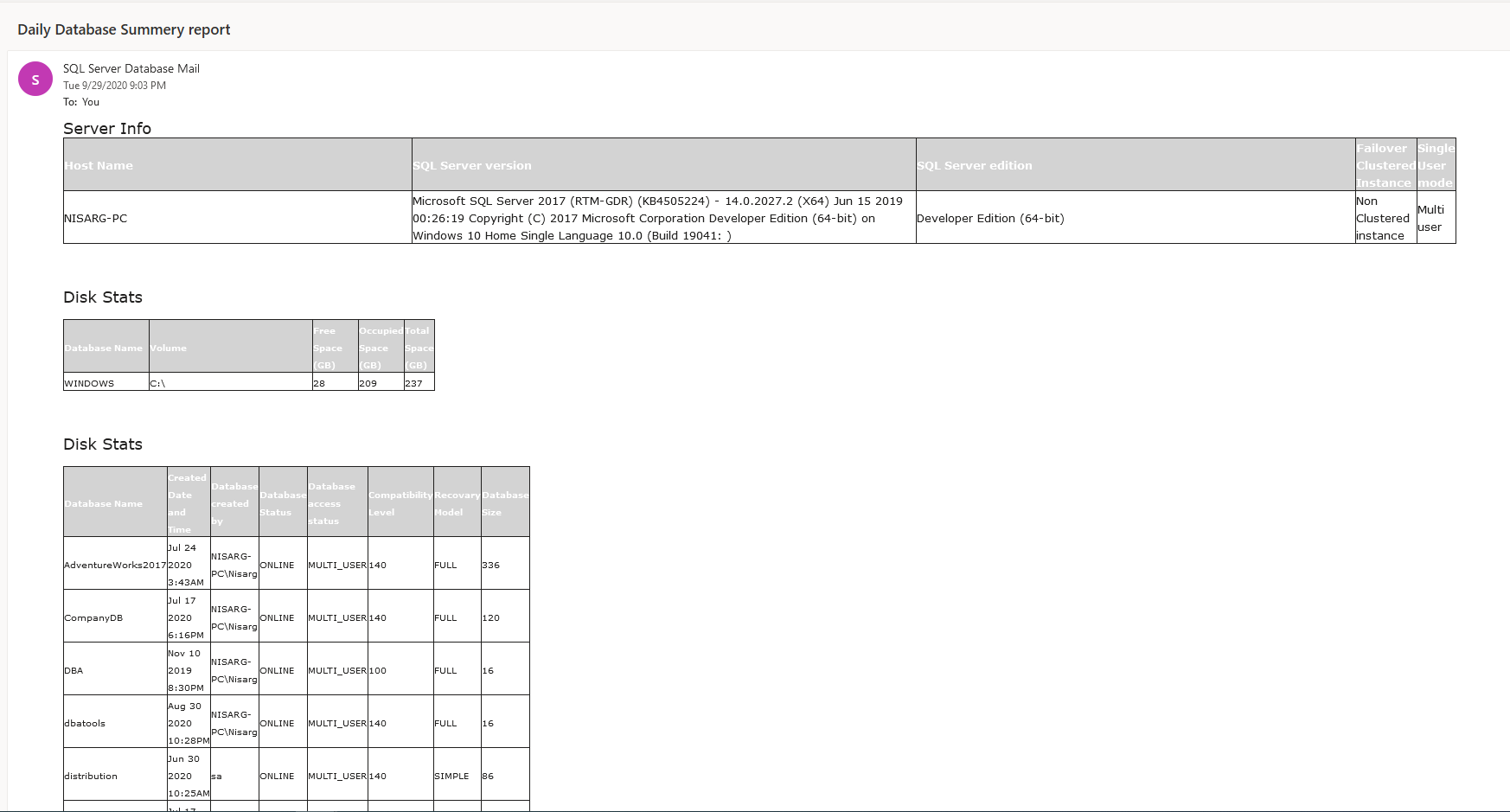Select the 'AdventureWorks2017' database name cell
This screenshot has width=1510, height=812.
(115, 564)
